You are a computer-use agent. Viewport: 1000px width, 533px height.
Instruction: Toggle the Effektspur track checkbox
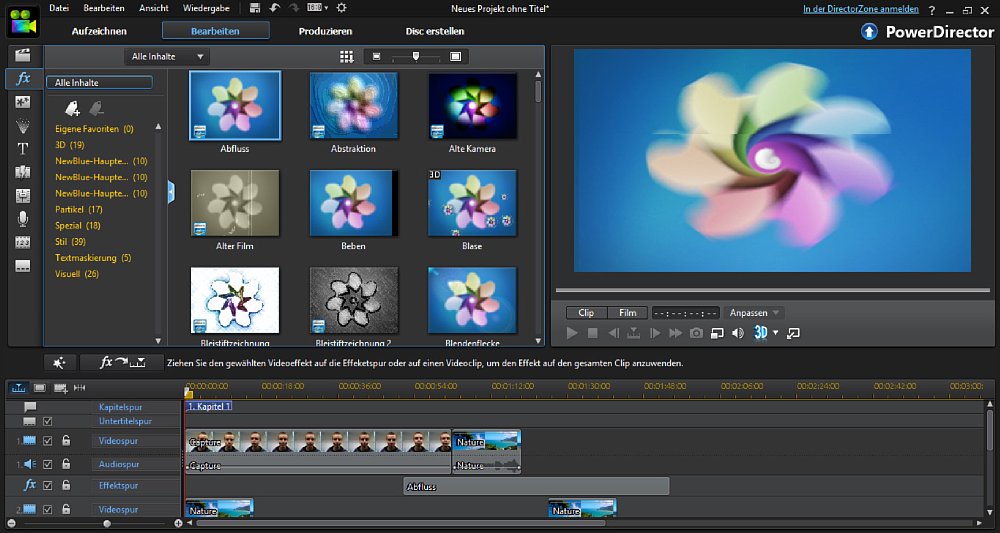47,485
